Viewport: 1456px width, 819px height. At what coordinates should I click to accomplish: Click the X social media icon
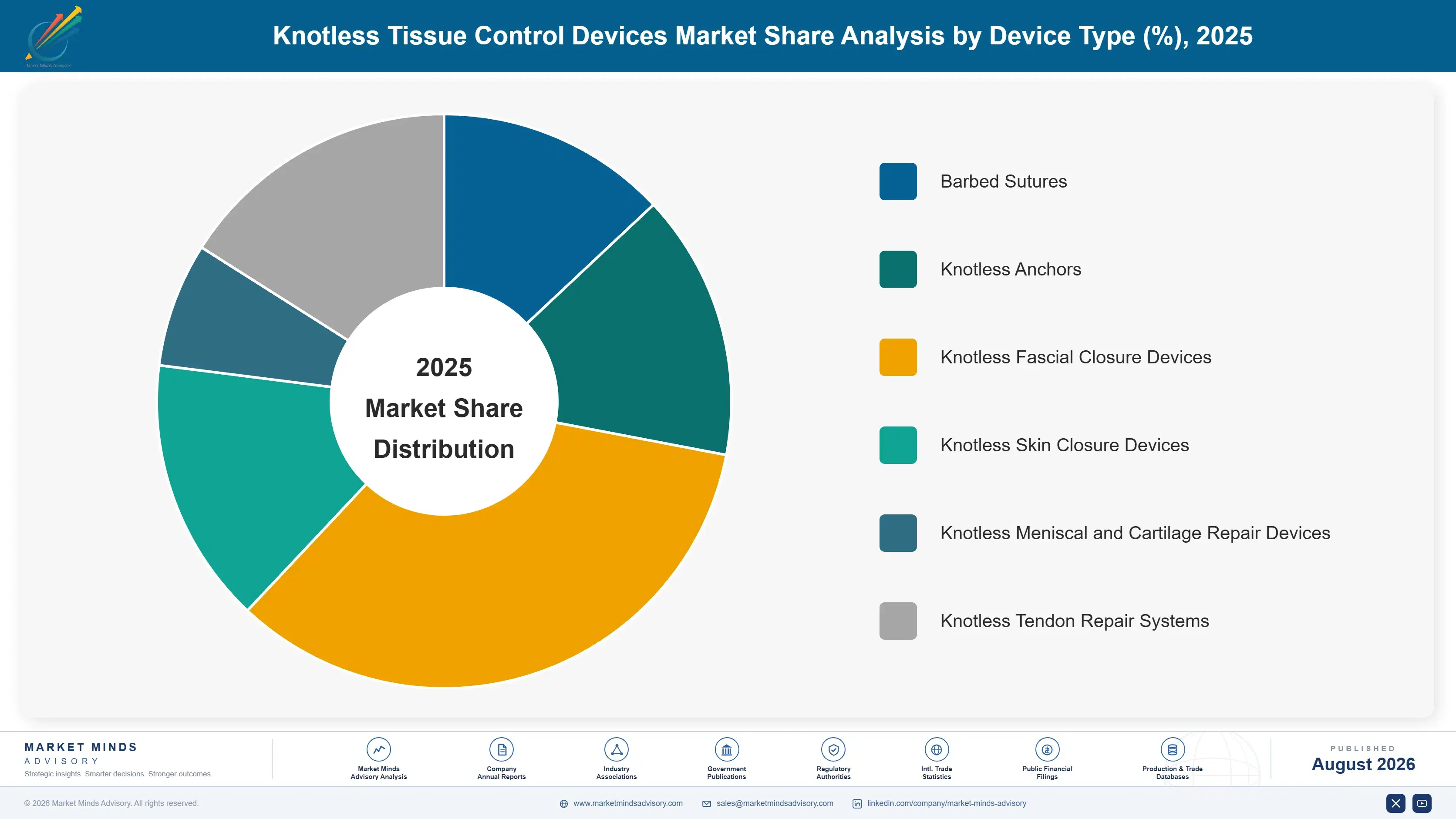(1395, 803)
